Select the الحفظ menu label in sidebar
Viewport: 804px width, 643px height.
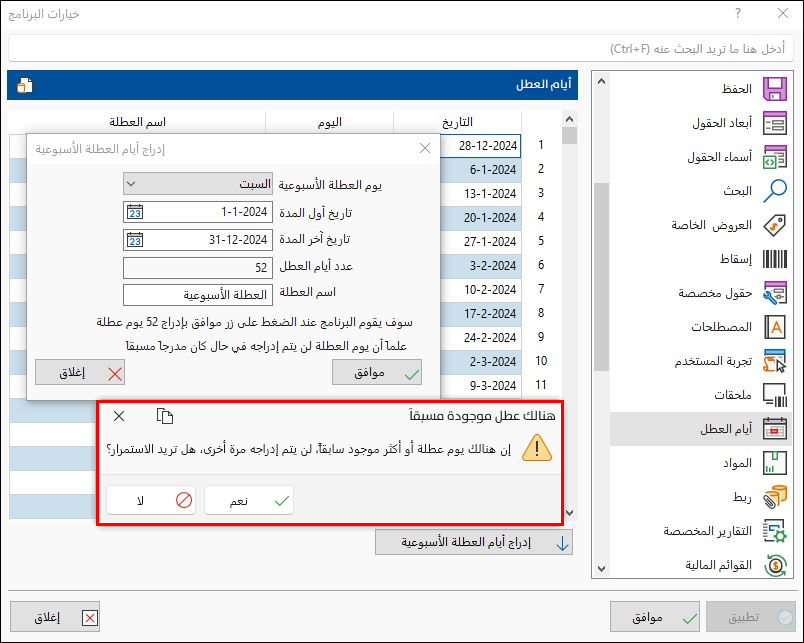pos(737,89)
